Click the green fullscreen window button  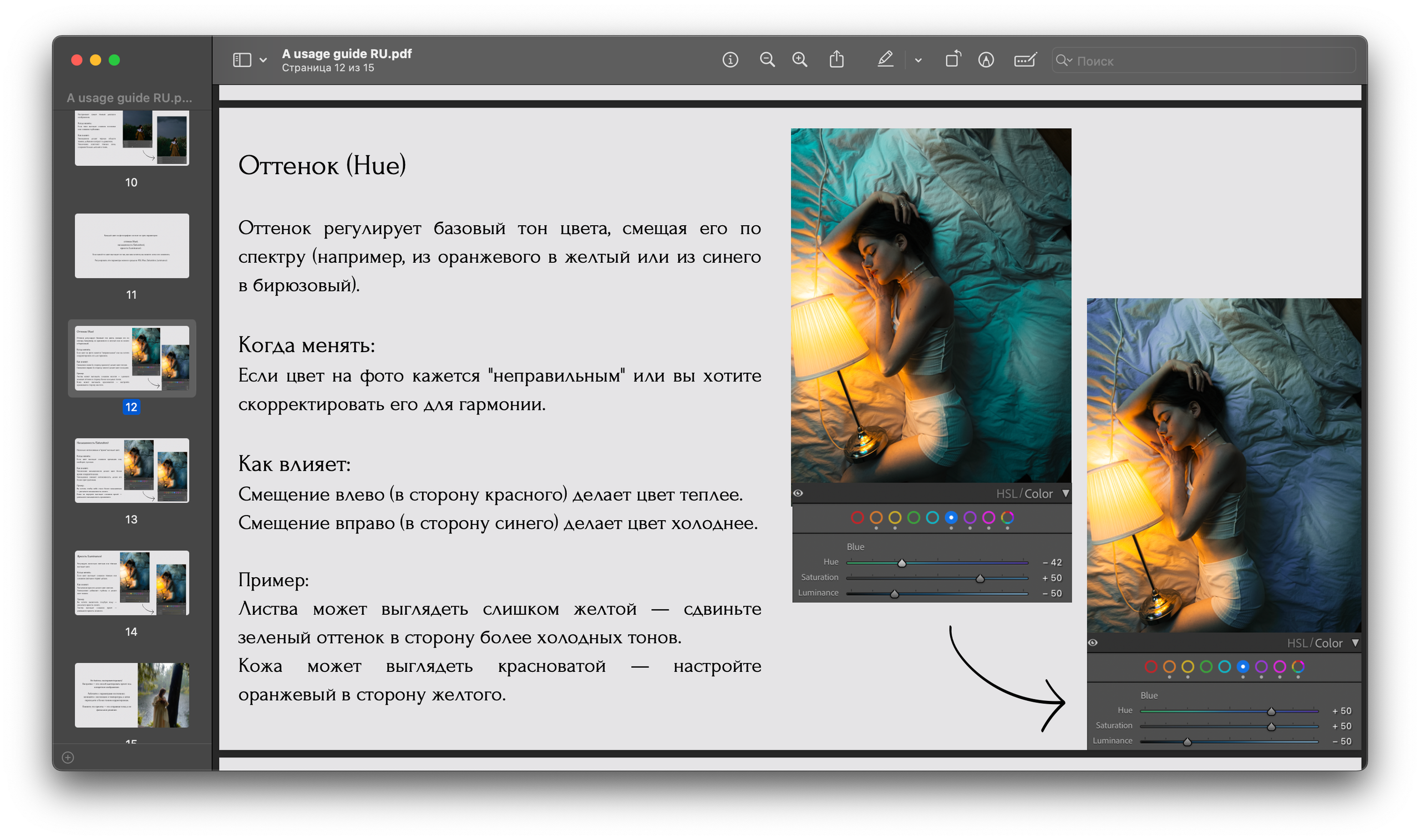point(114,60)
